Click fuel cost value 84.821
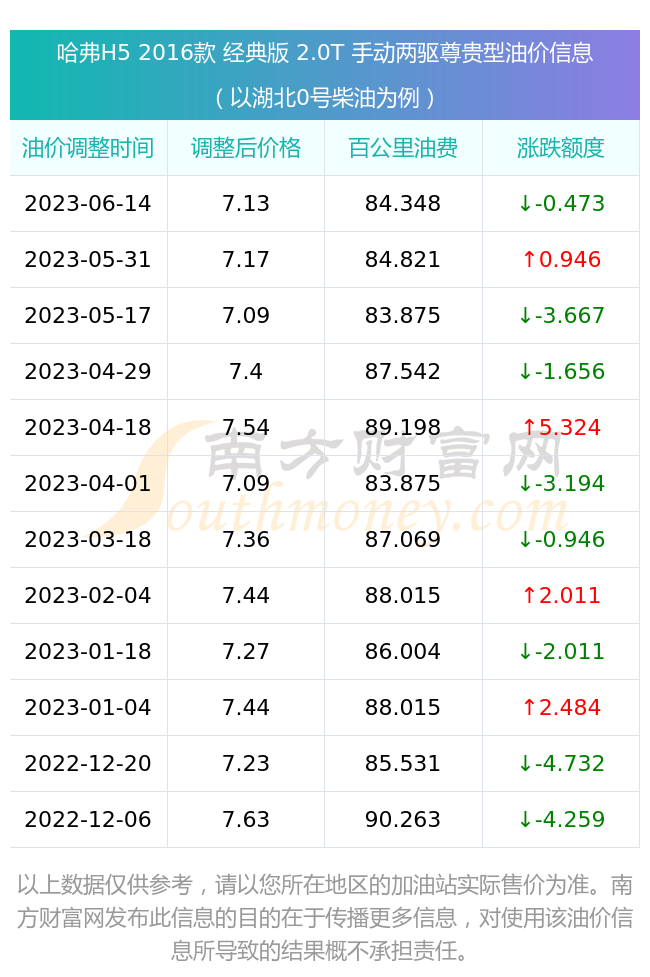650x977 pixels. click(403, 259)
